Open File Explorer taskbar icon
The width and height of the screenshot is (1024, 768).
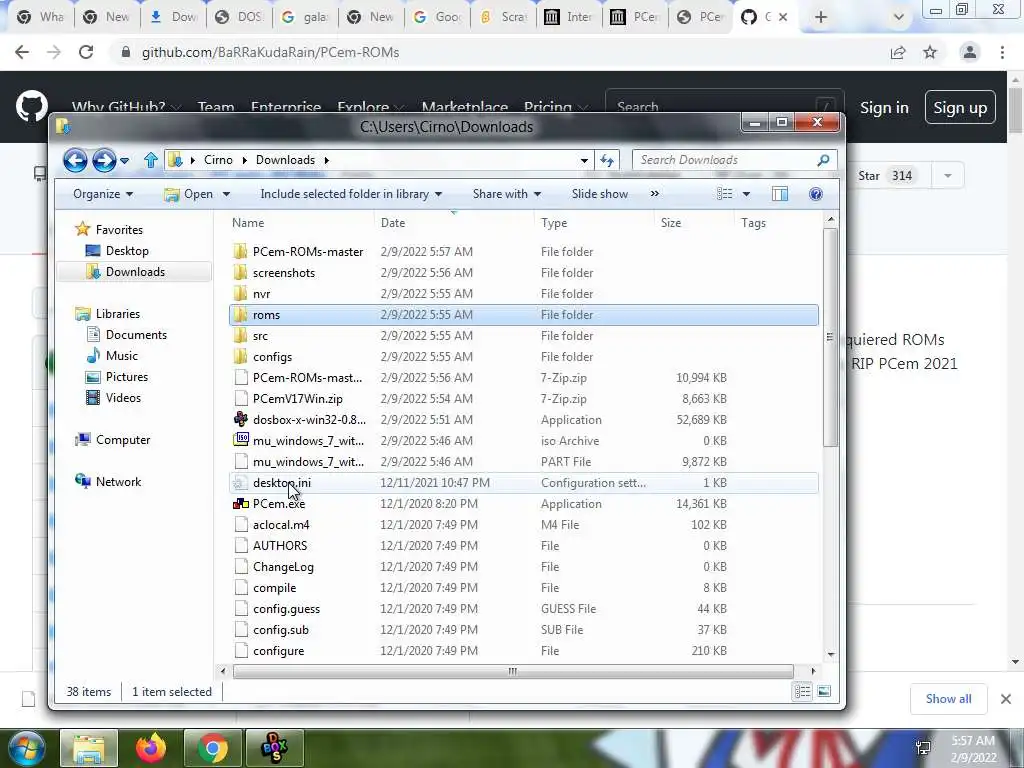pyautogui.click(x=89, y=748)
